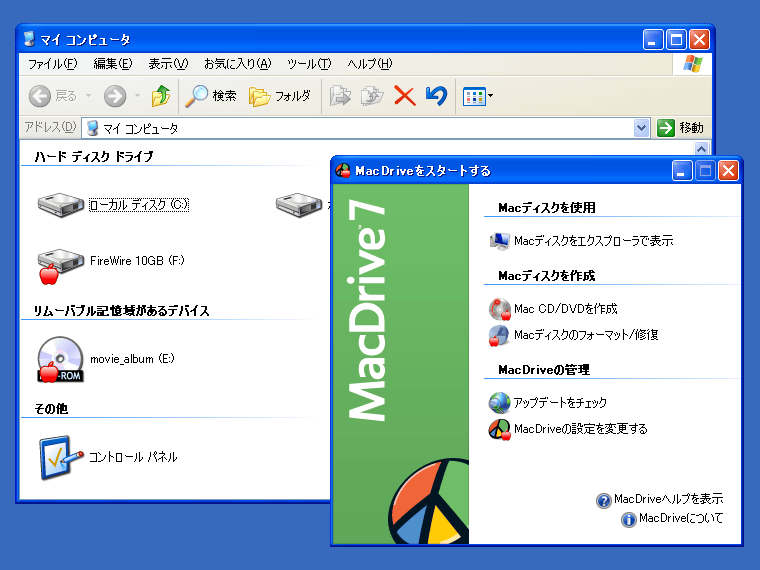
Task: Select the FireWire 10GB (F:) Mac drive icon
Action: [60, 266]
